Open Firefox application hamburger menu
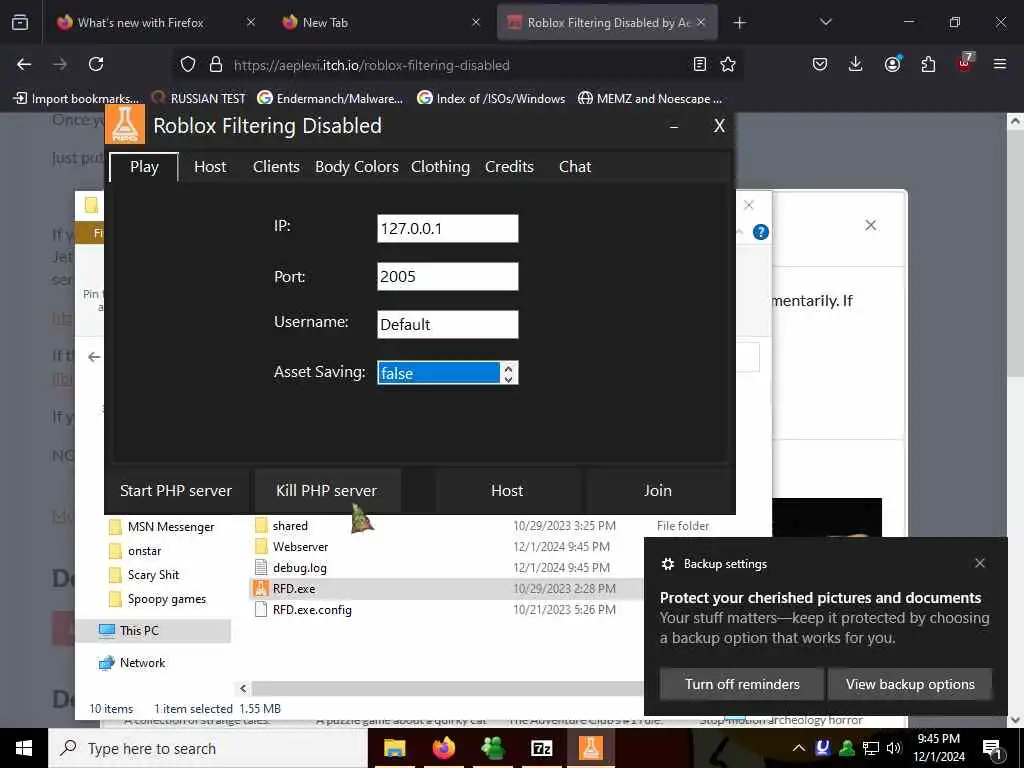This screenshot has height=768, width=1024. pos(999,64)
